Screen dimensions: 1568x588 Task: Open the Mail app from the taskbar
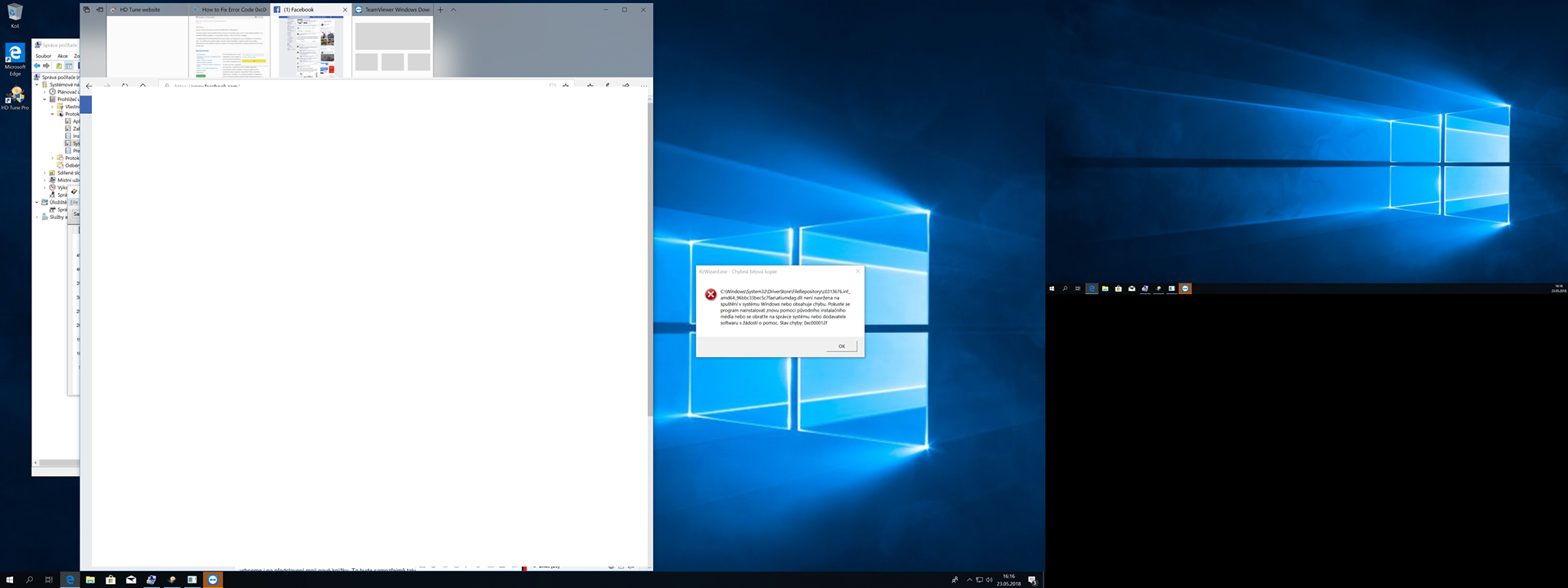coord(131,580)
